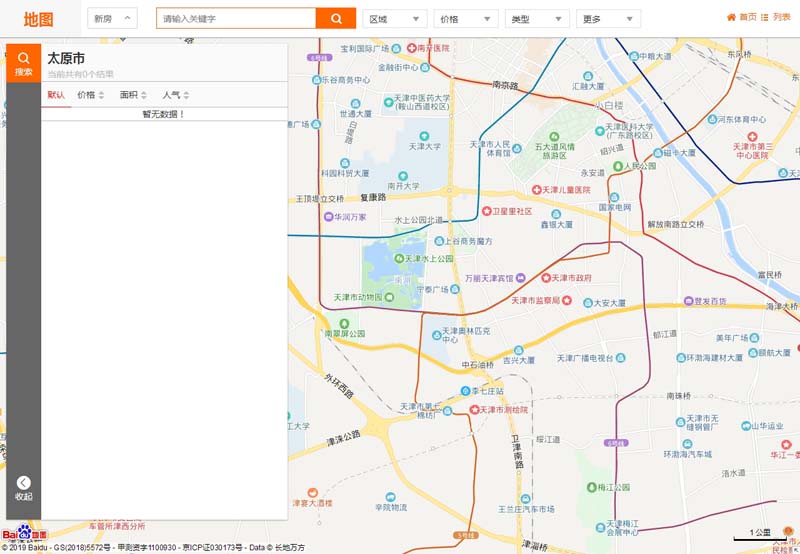Collapse the panel with 收起 arrow
Viewport: 800px width, 554px height.
(23, 488)
